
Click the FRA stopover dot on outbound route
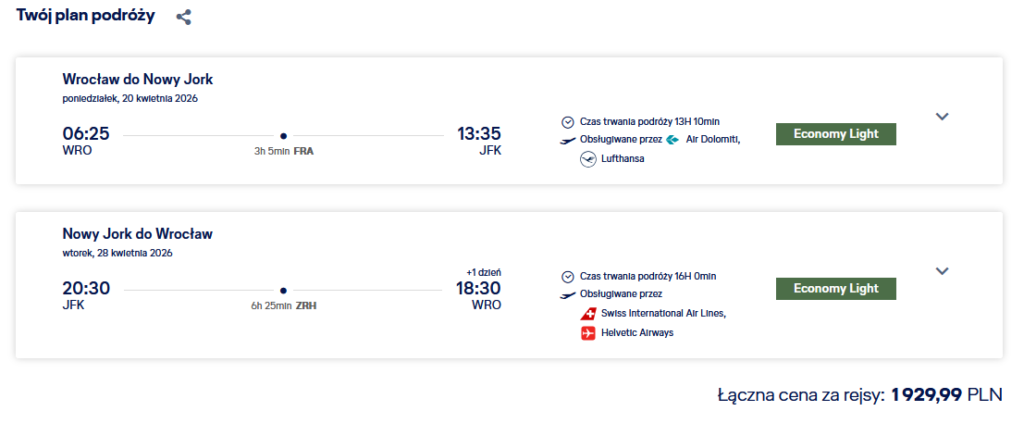(x=283, y=135)
